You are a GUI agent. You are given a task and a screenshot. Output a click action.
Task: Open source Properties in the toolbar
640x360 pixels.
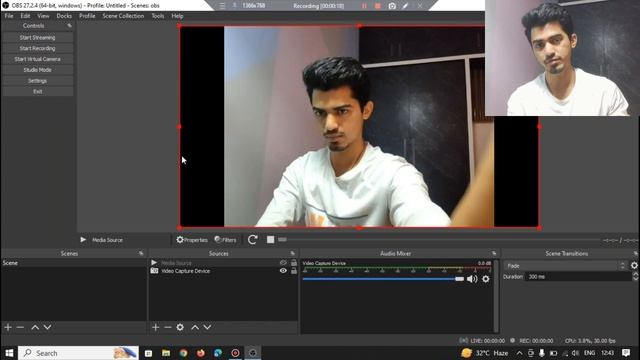point(192,240)
